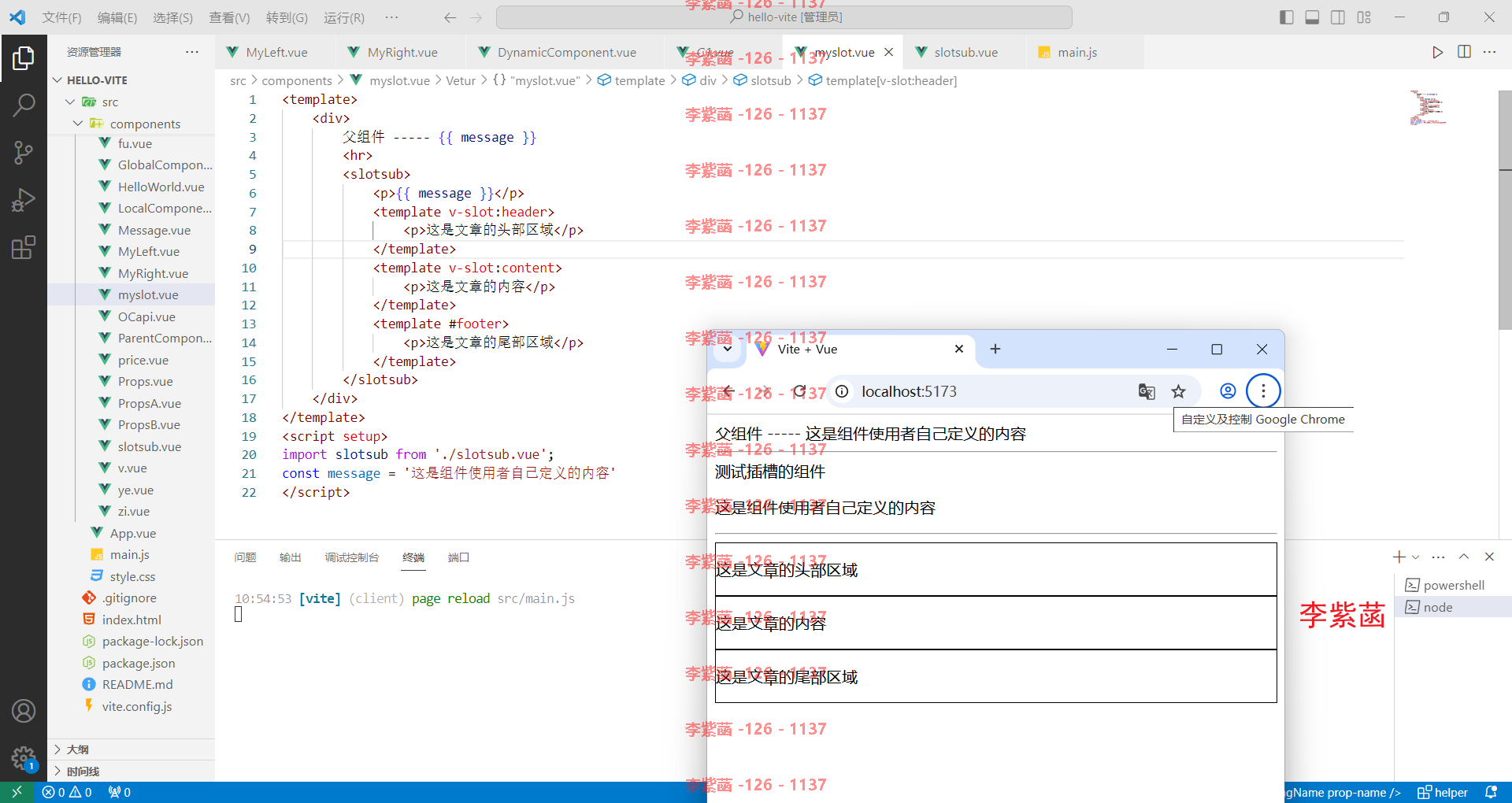Split the editor to the right
Screen dimensions: 1512x803
pyautogui.click(x=1465, y=52)
